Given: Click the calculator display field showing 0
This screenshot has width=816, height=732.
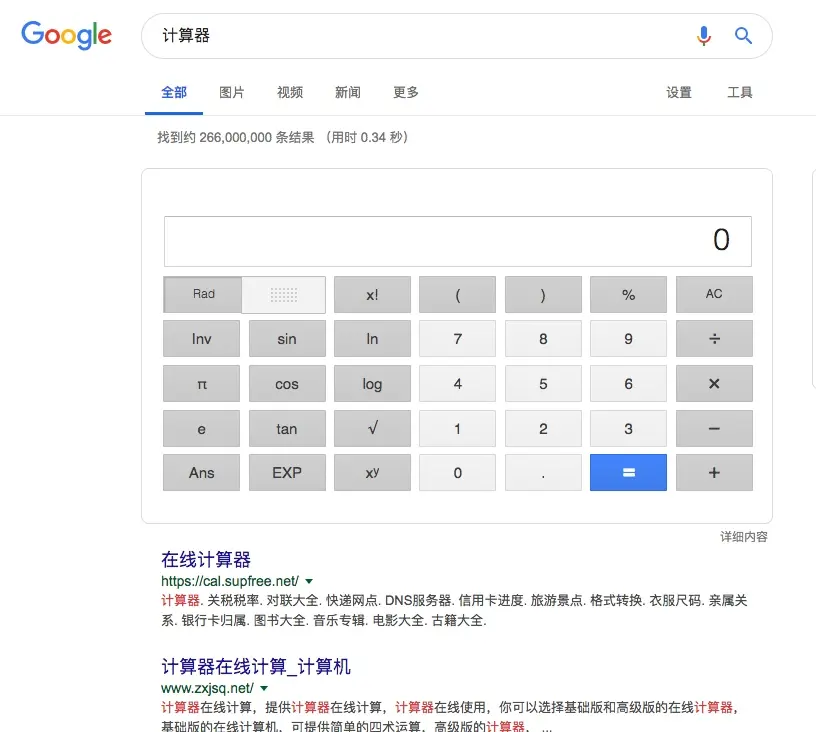Looking at the screenshot, I should (458, 241).
